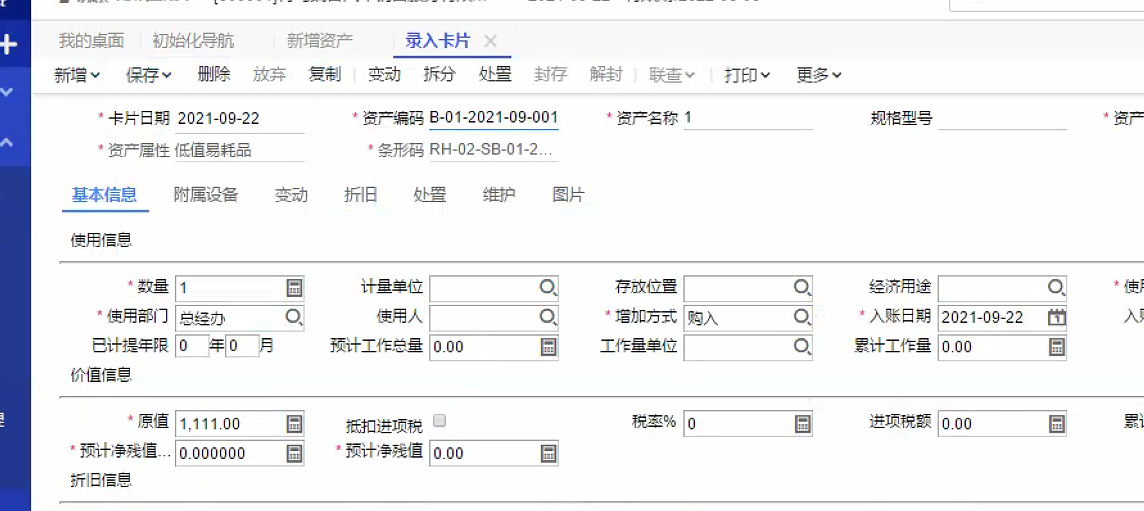
Task: Click the 放弃 toolbar button
Action: pos(269,74)
